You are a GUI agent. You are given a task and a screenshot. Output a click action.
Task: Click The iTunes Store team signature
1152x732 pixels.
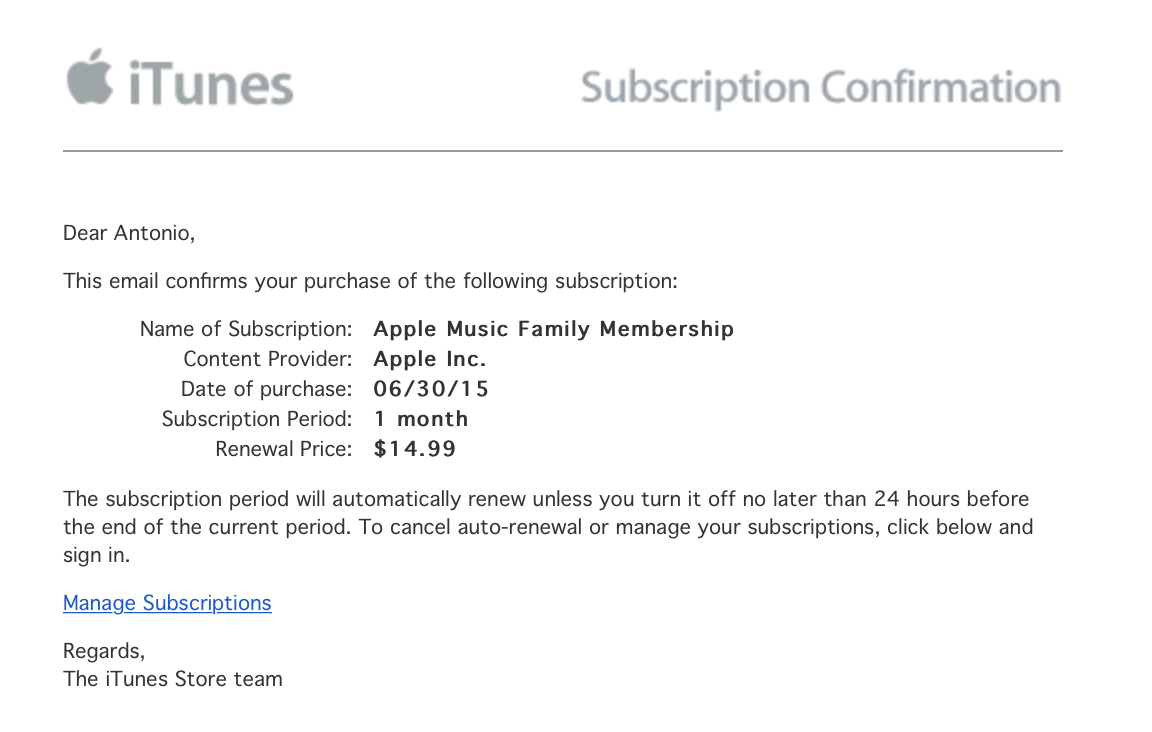[x=173, y=679]
